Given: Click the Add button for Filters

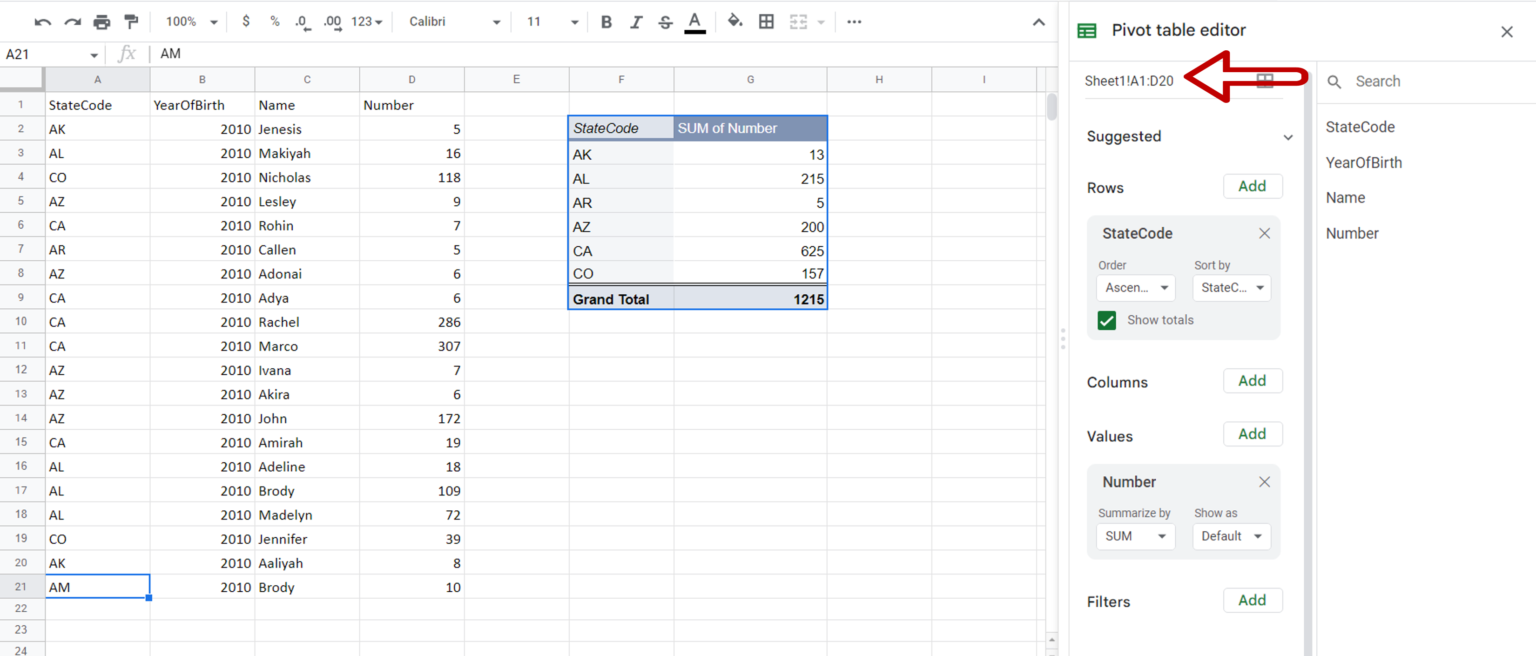Looking at the screenshot, I should tap(1253, 600).
